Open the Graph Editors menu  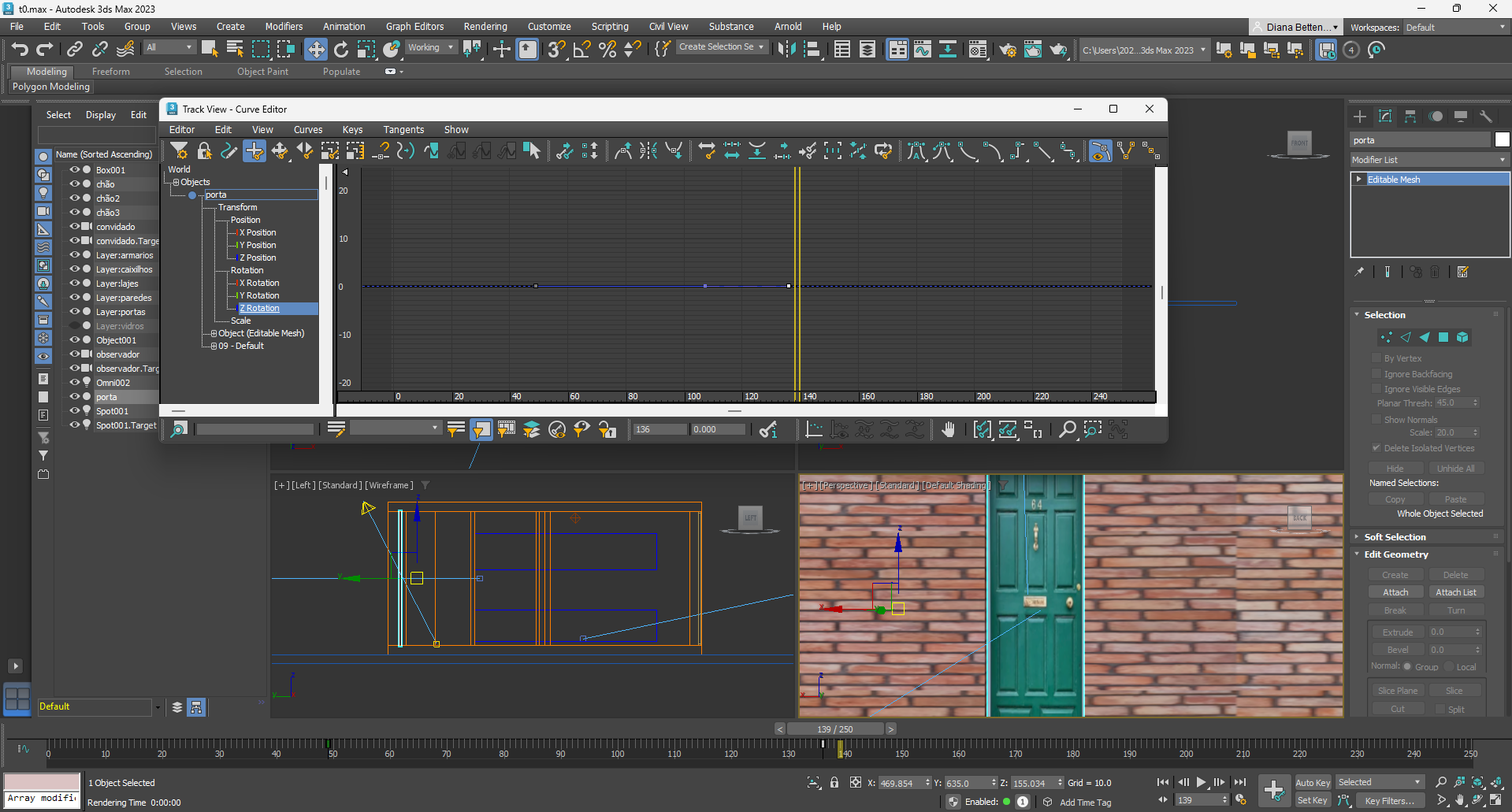click(x=414, y=27)
